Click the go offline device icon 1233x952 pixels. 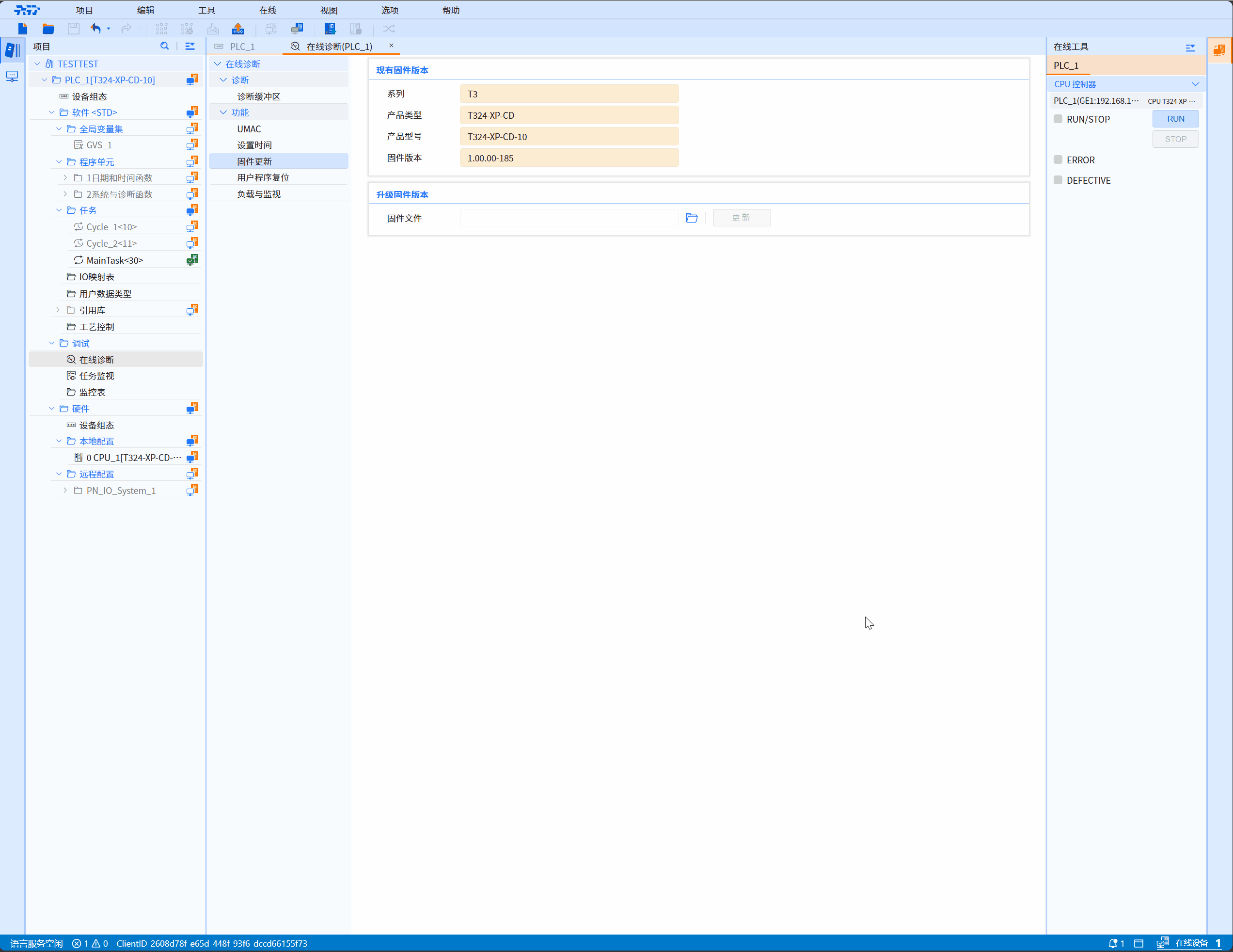click(x=297, y=28)
